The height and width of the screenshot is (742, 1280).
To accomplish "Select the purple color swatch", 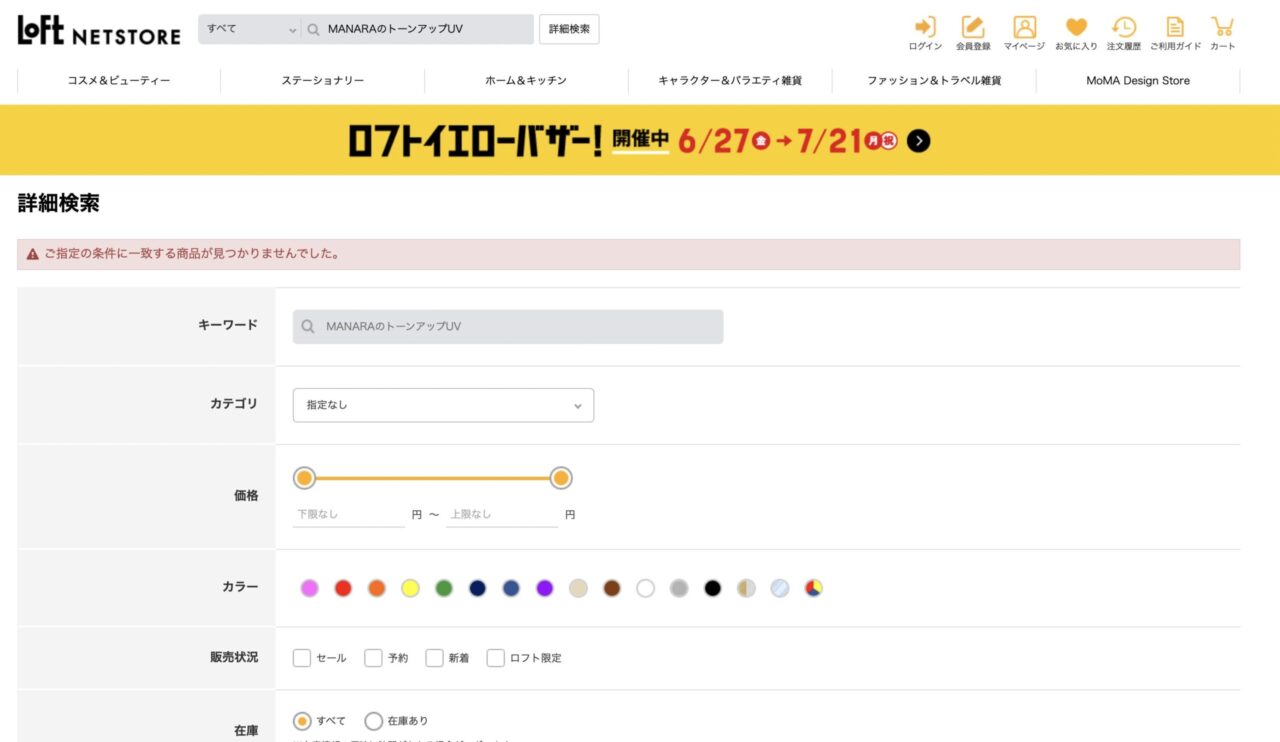I will (545, 589).
